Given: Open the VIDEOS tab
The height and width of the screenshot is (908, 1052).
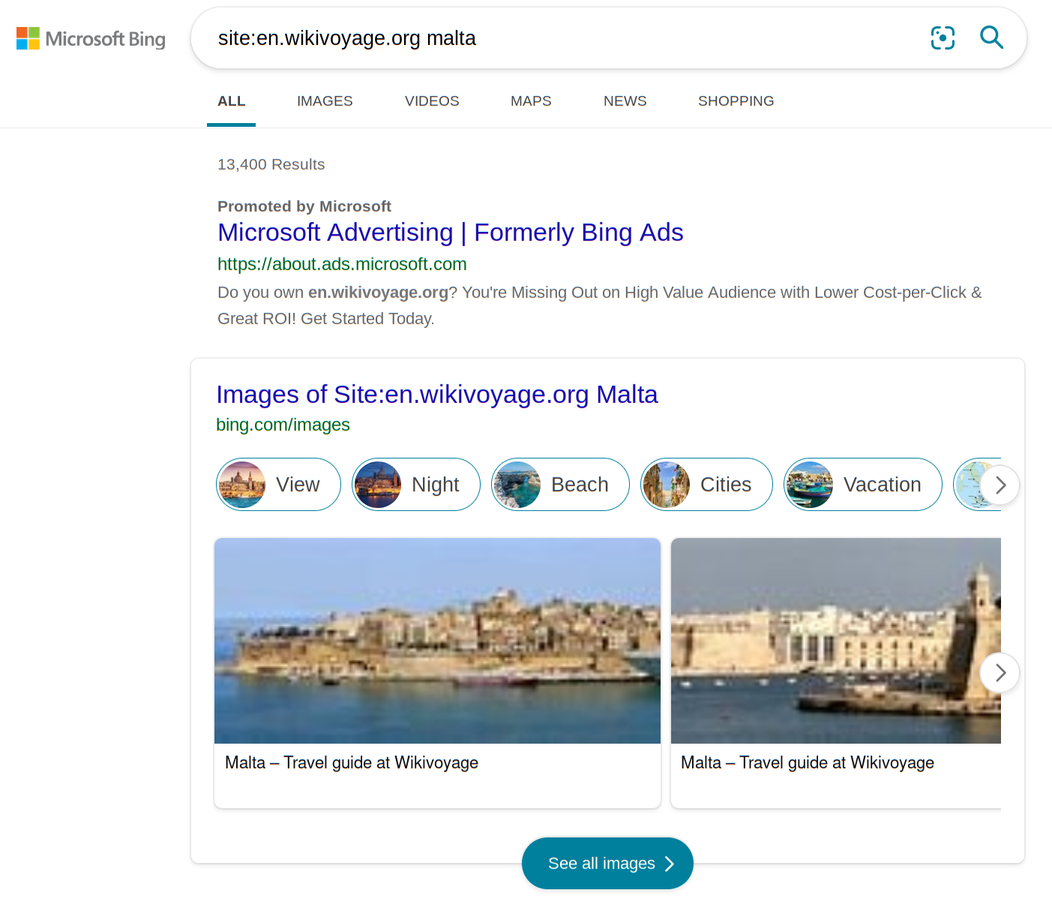Looking at the screenshot, I should [x=432, y=101].
